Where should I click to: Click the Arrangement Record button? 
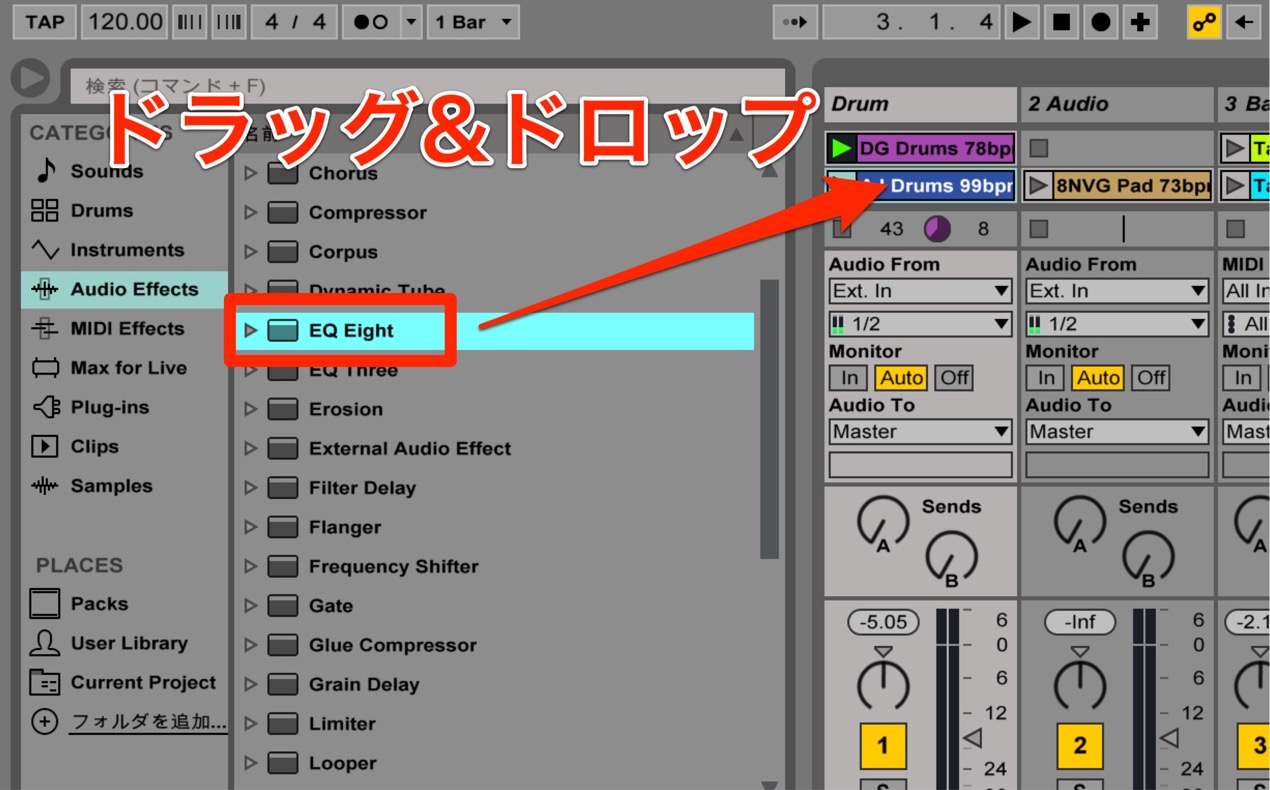1101,22
